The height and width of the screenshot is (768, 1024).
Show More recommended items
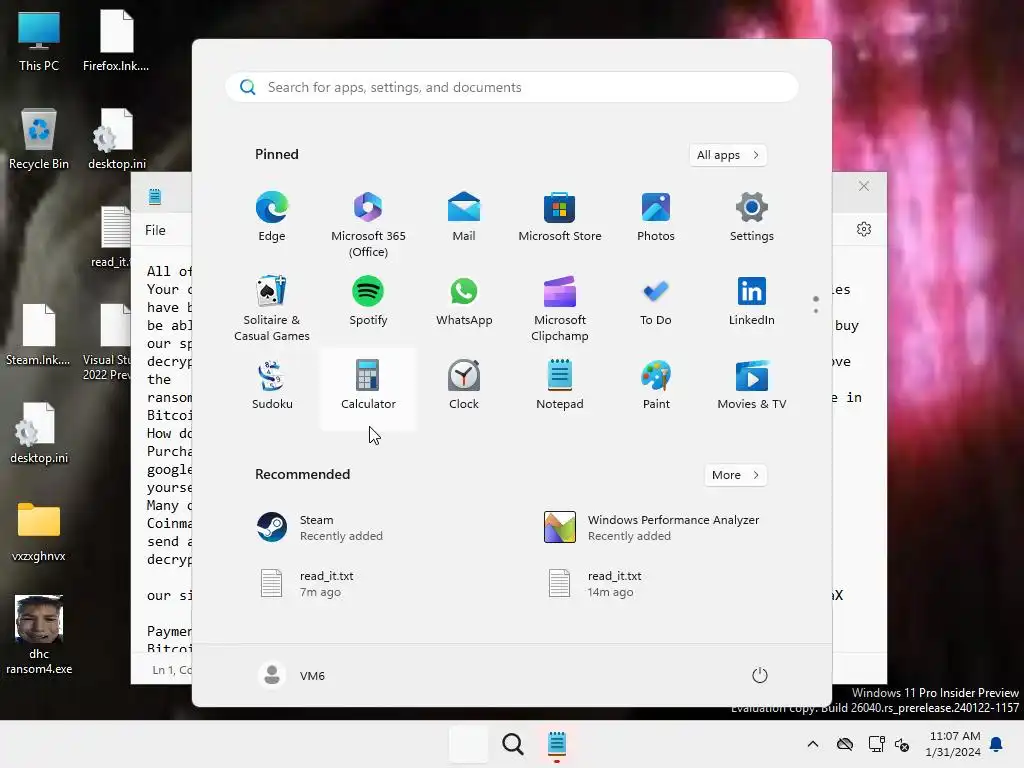coord(735,475)
